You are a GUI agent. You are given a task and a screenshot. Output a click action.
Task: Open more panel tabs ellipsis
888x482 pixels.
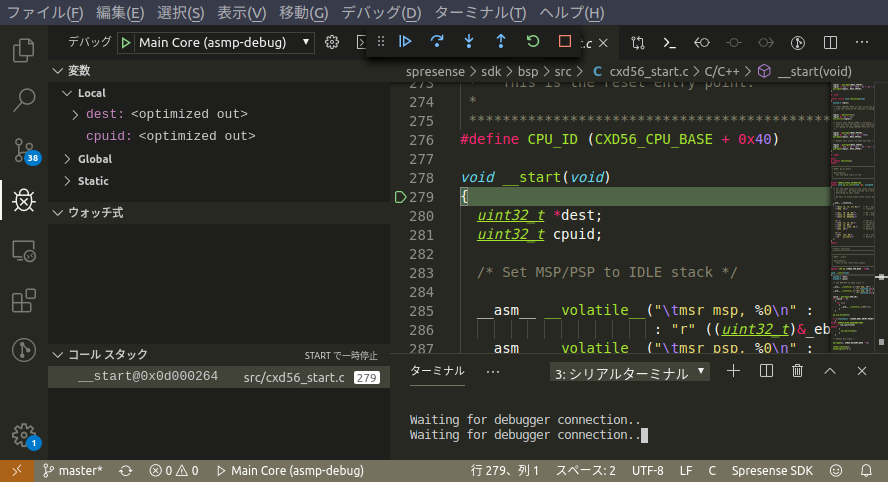click(493, 372)
